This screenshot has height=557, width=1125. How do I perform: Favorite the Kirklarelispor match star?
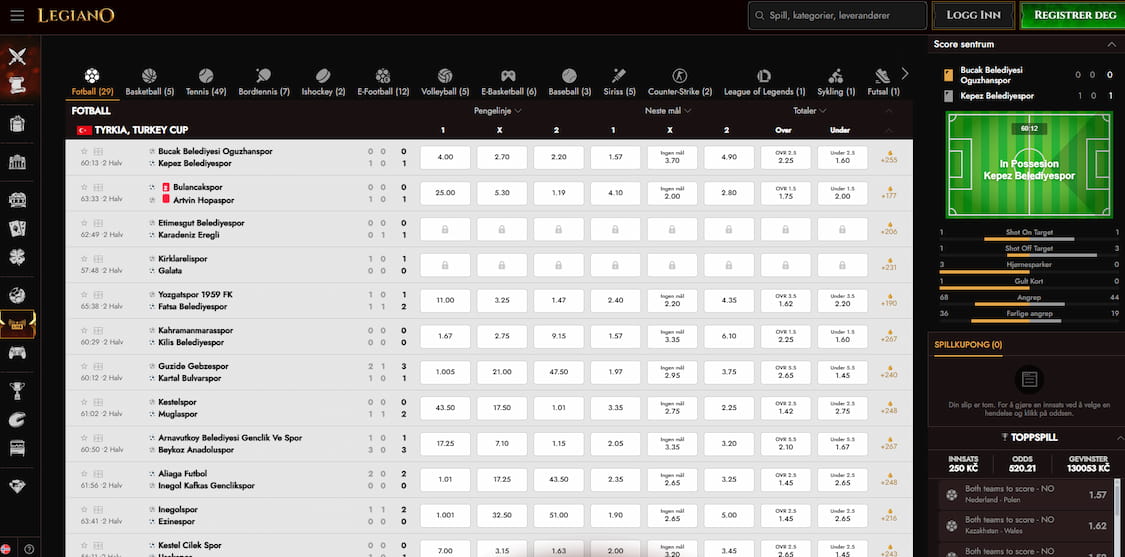tap(84, 258)
